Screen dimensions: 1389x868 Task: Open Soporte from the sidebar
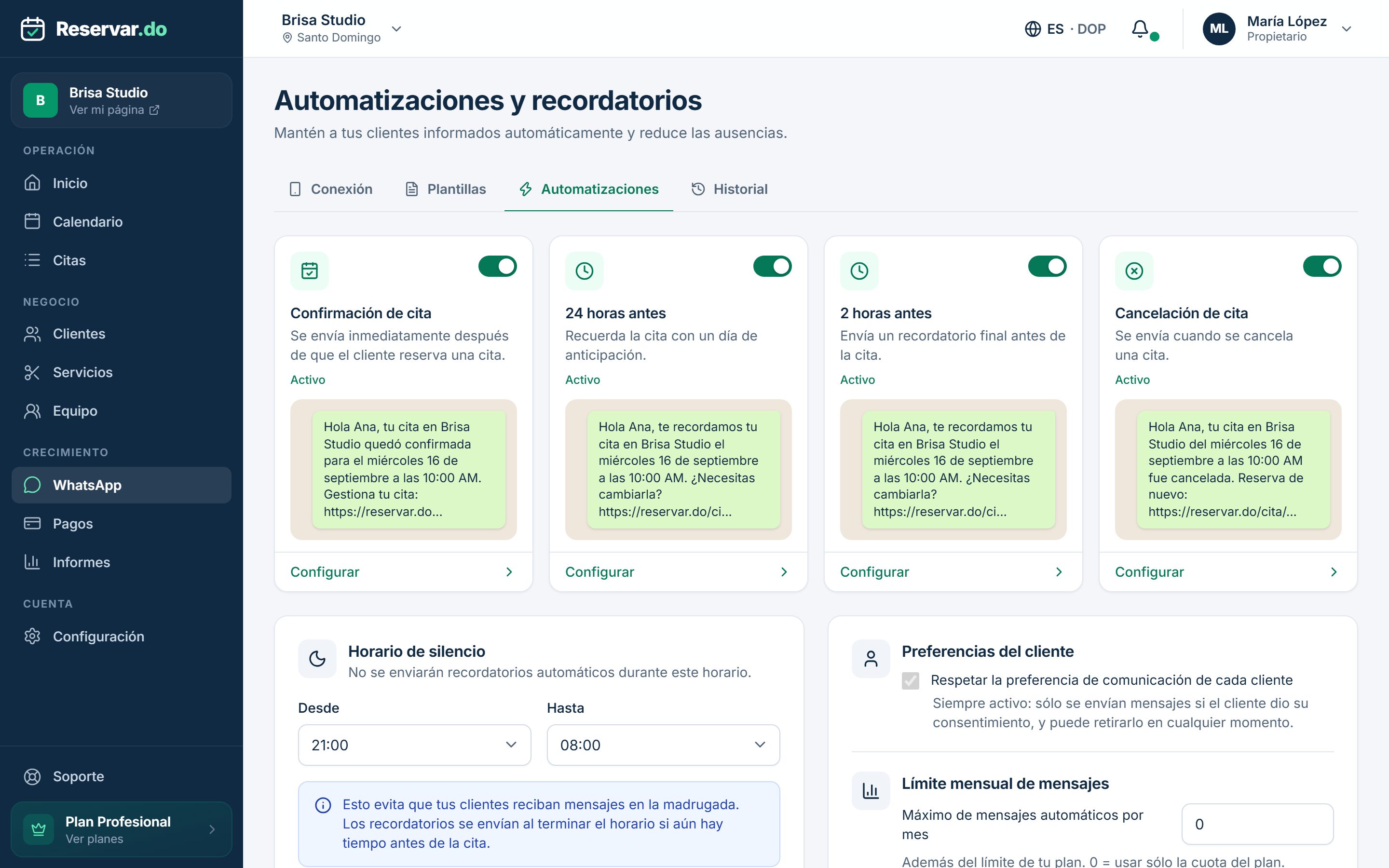coord(121,776)
